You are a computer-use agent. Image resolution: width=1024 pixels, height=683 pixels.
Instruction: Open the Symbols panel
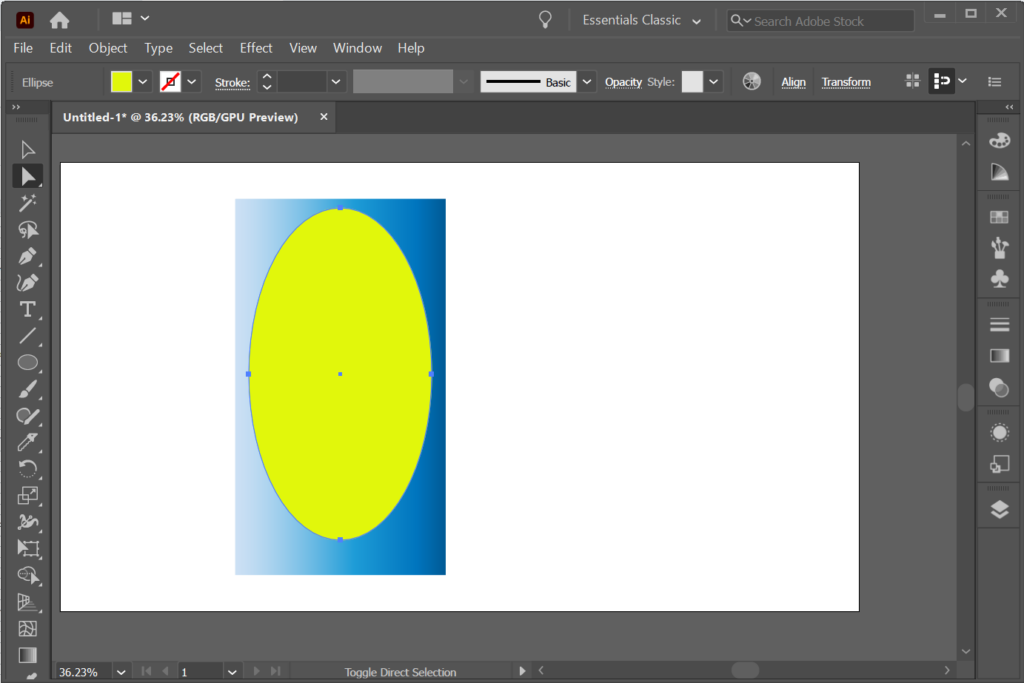click(999, 279)
